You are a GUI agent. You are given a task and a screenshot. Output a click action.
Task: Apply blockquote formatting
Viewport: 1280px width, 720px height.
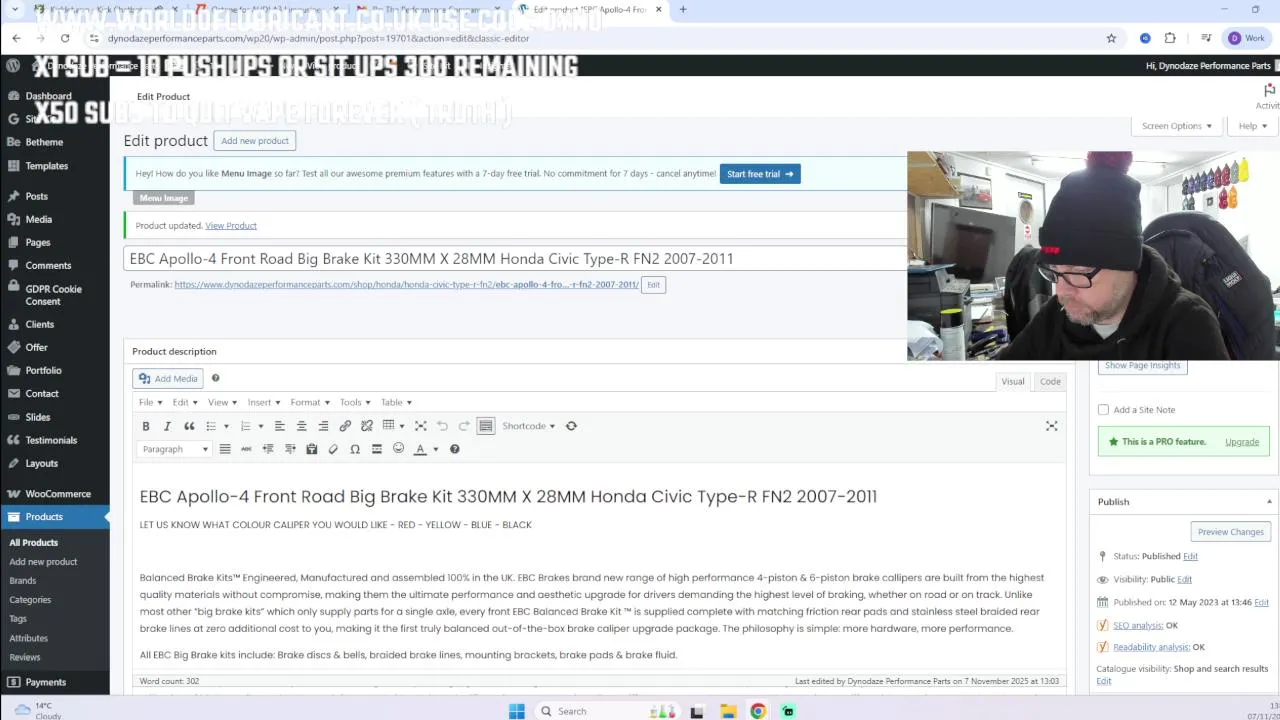pos(189,426)
